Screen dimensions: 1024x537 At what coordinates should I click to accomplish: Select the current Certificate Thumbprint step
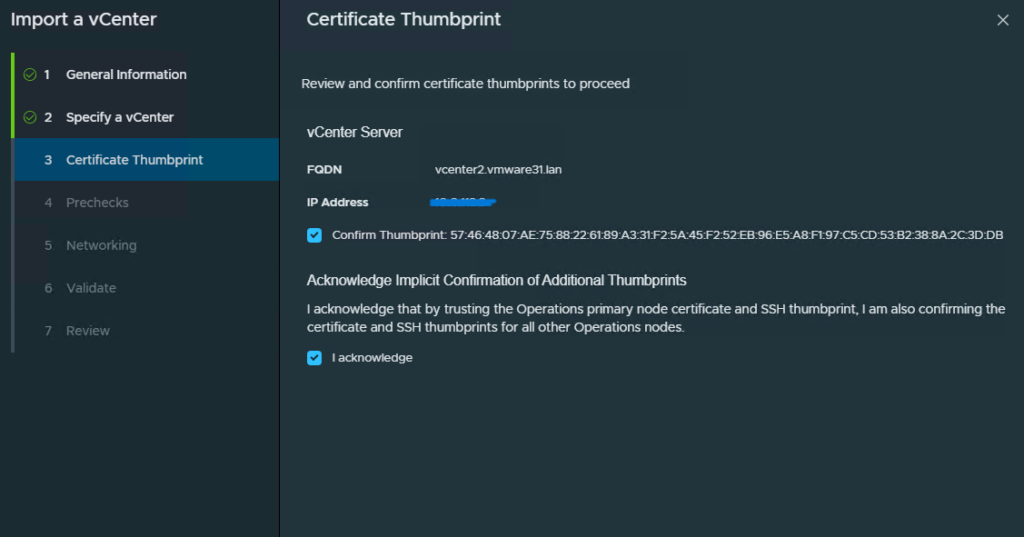(134, 160)
